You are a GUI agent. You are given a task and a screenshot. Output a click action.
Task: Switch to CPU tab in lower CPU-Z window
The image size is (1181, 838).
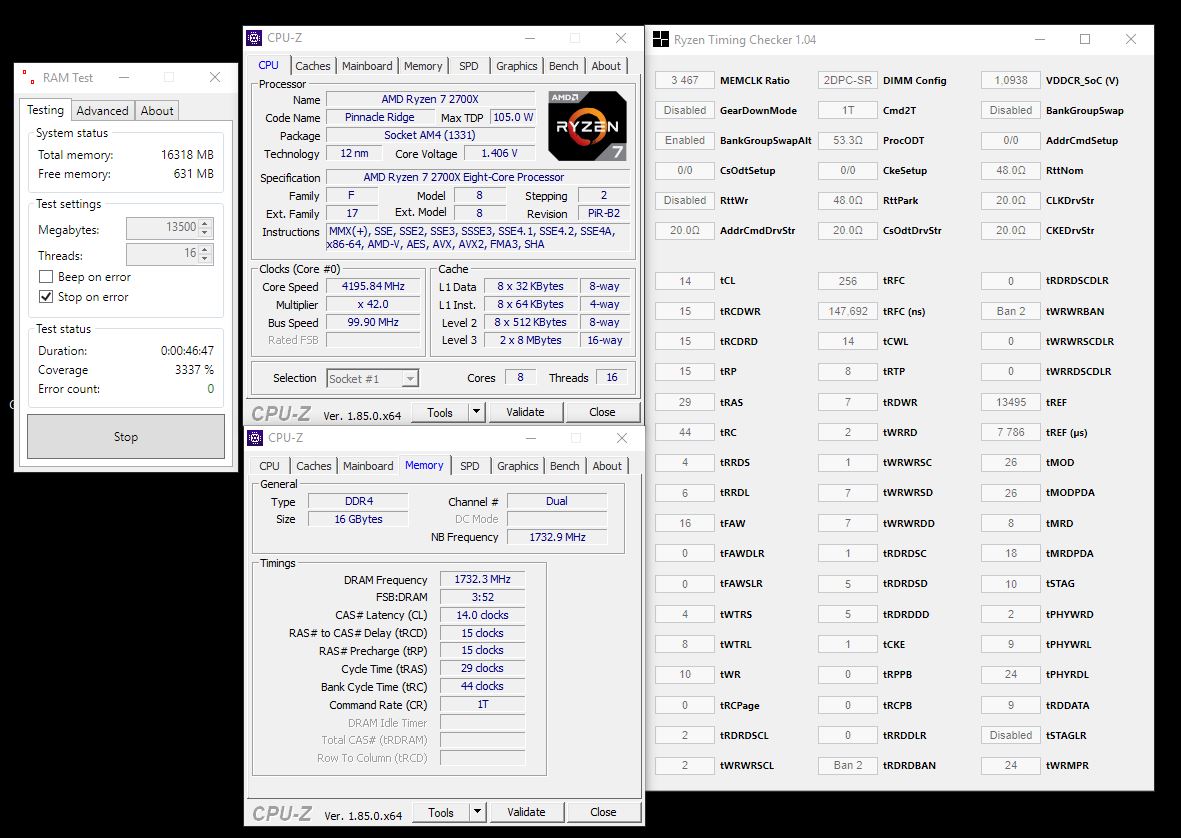click(x=269, y=465)
